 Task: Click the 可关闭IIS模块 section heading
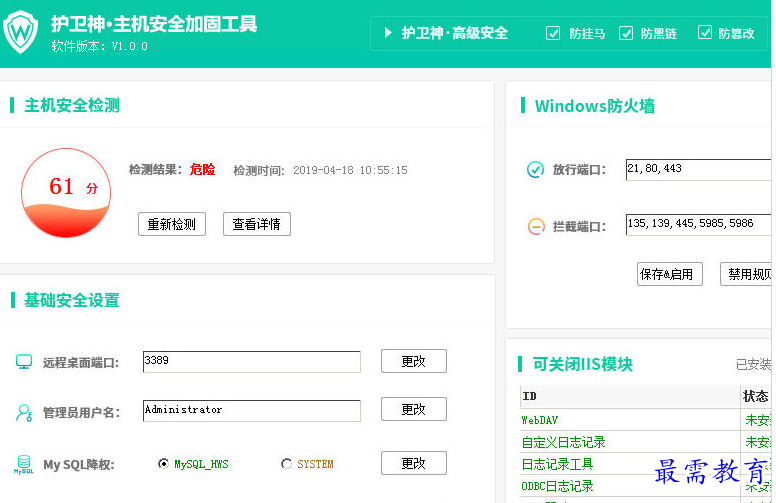582,364
